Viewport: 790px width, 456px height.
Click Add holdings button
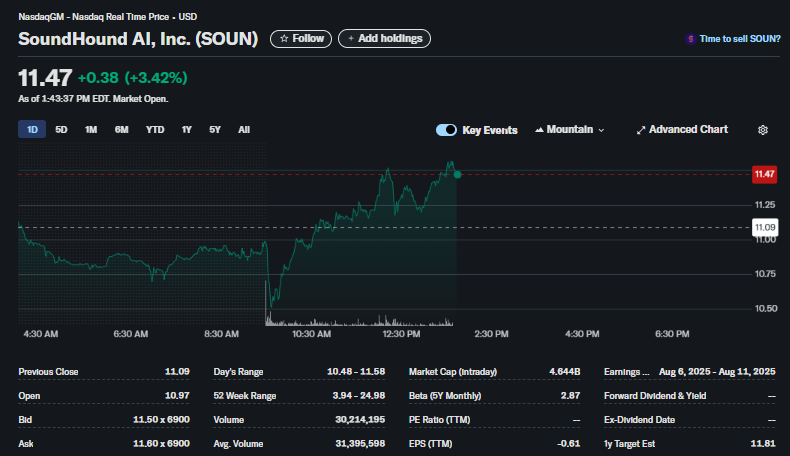pos(384,39)
